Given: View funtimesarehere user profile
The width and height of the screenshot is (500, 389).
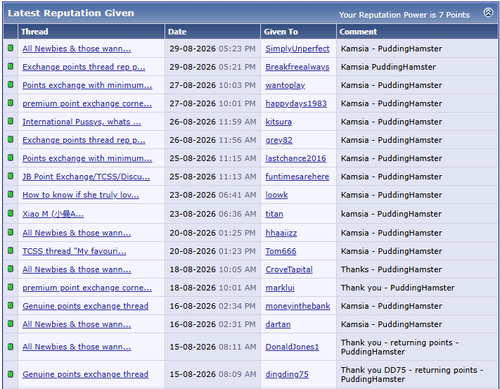Looking at the screenshot, I should tap(297, 177).
